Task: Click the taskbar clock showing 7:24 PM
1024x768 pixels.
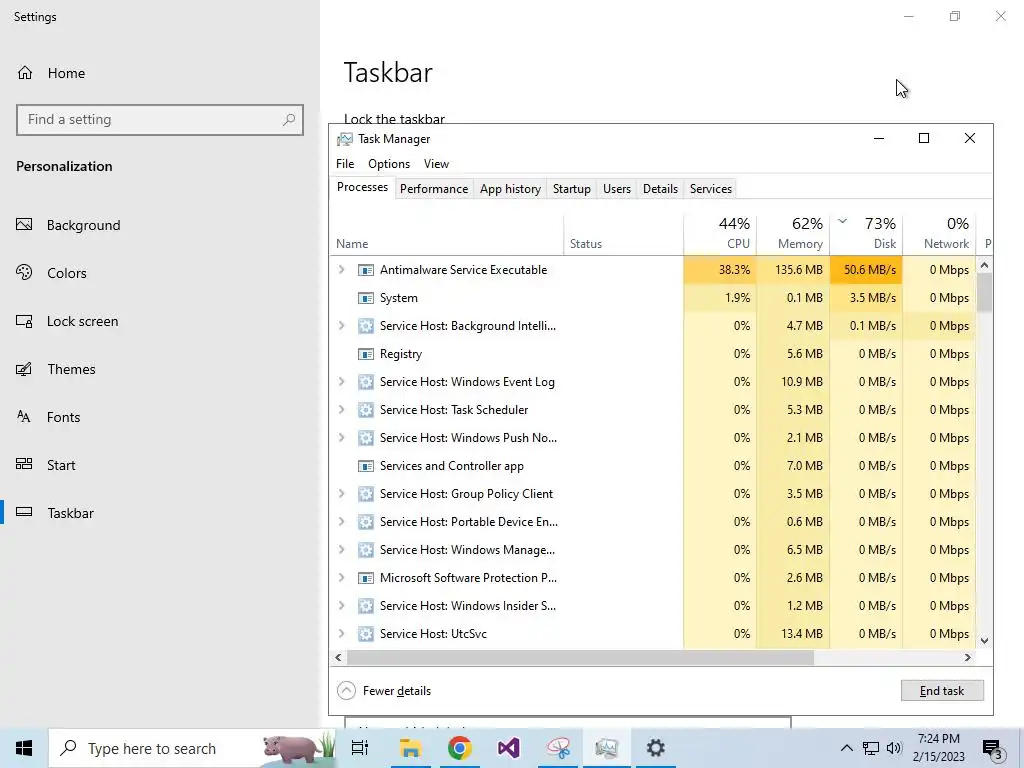Action: pos(938,748)
